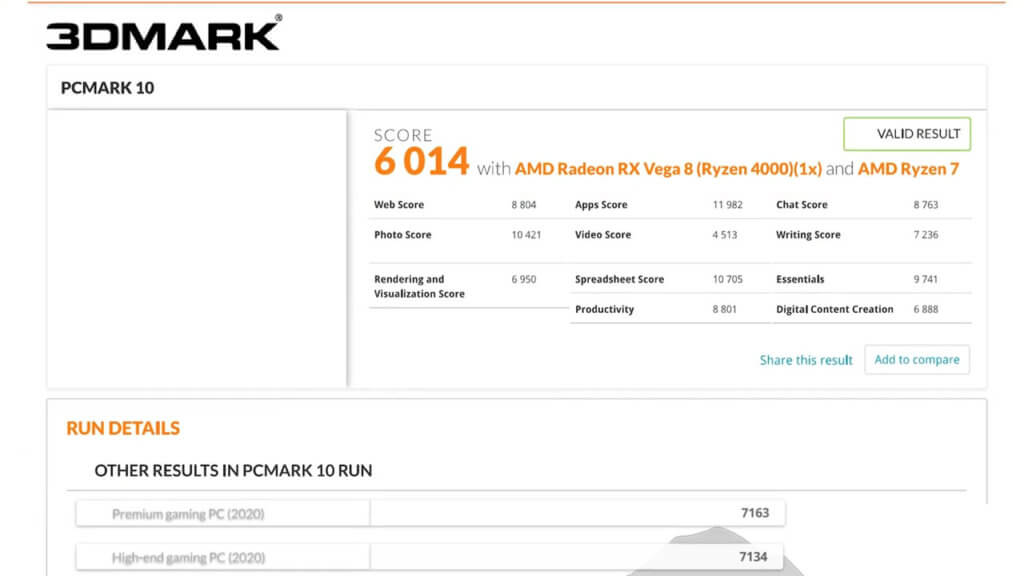Click the Digital Content Creation value 6 888
The width and height of the screenshot is (1024, 576).
click(925, 309)
